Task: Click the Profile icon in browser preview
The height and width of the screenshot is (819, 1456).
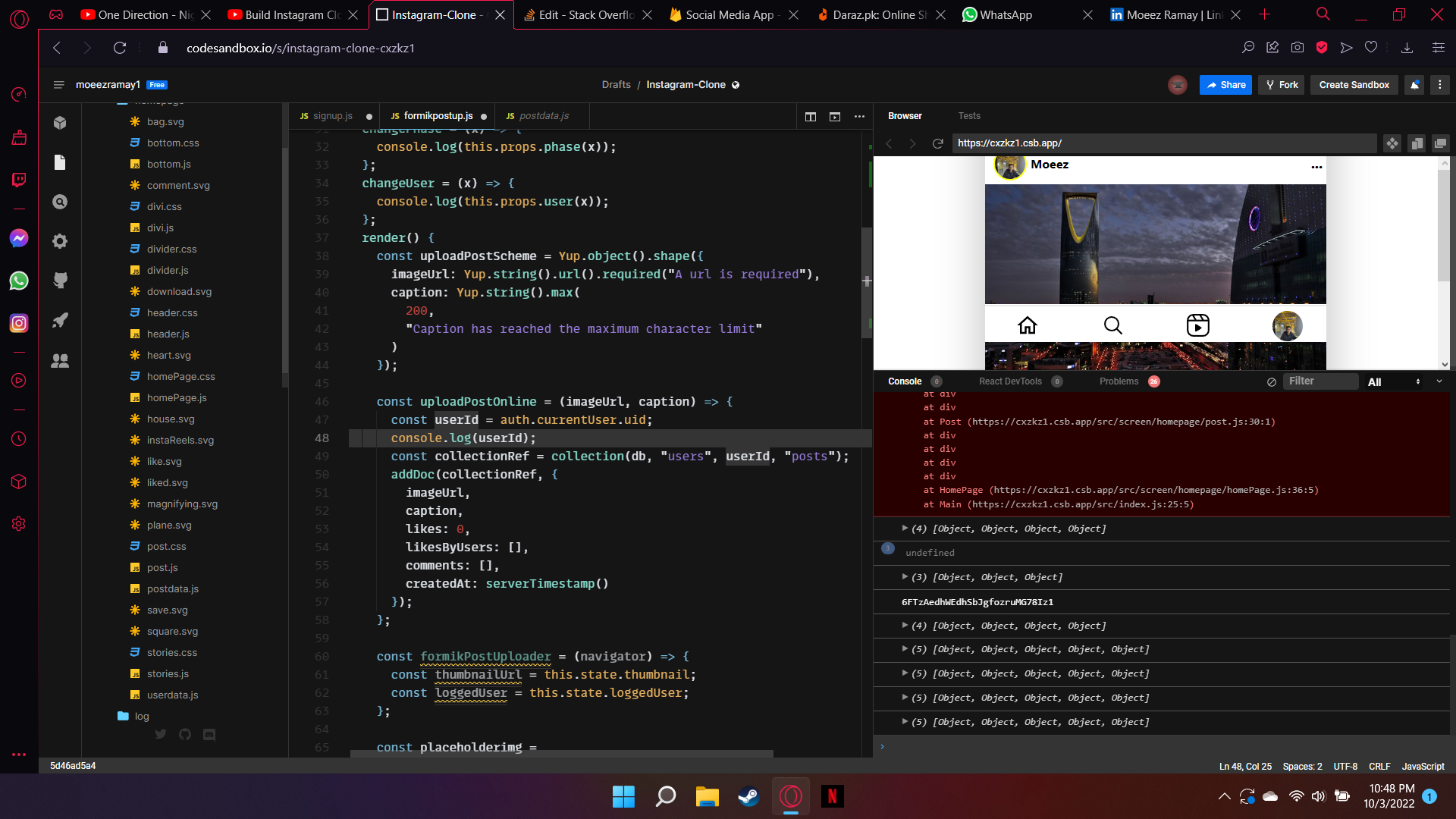Action: [1285, 324]
